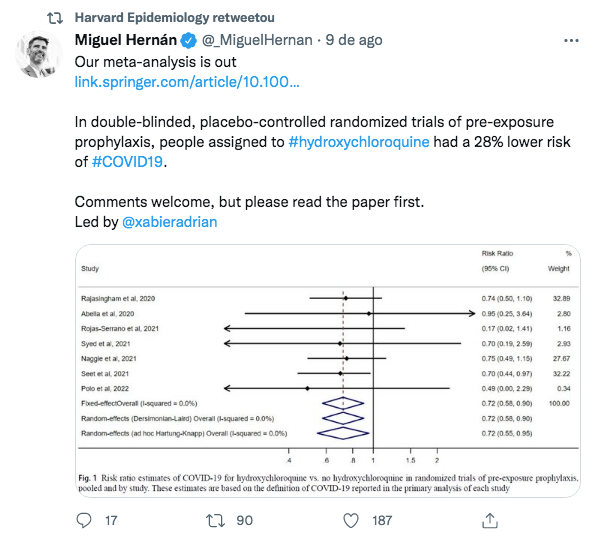Open the 9 de ago timestamp
Screen dimensions: 593x543
[354, 40]
